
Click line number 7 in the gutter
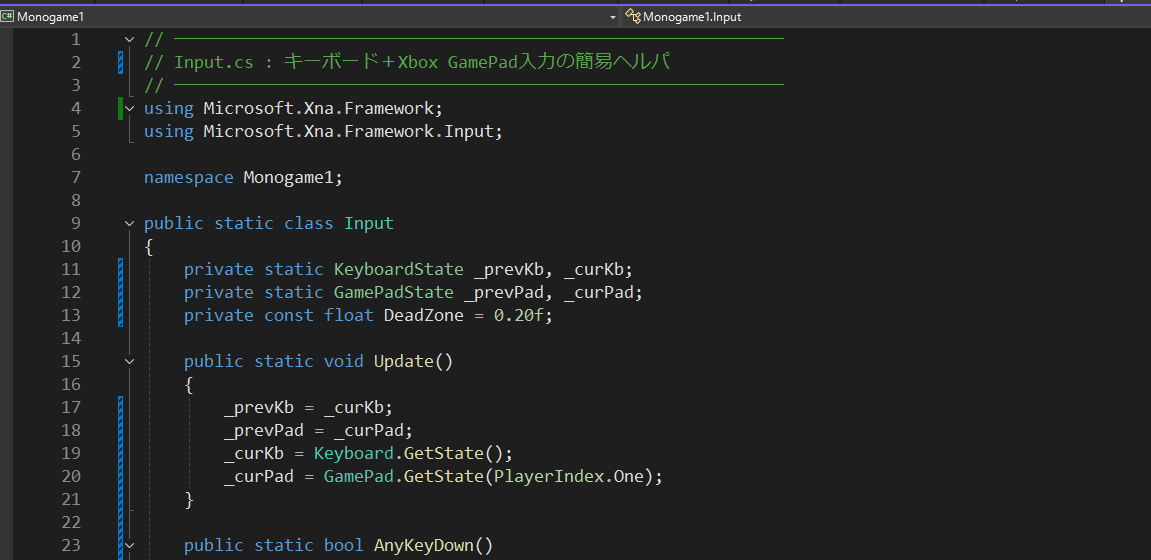coord(75,177)
